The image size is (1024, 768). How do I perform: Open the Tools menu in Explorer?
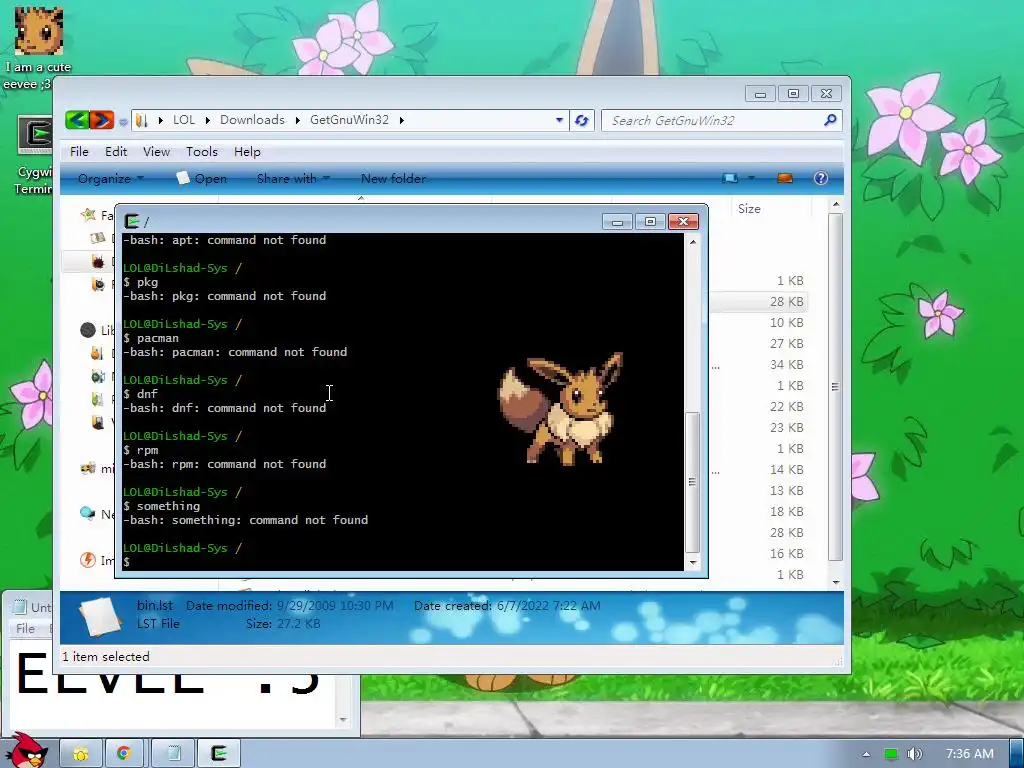pos(202,152)
